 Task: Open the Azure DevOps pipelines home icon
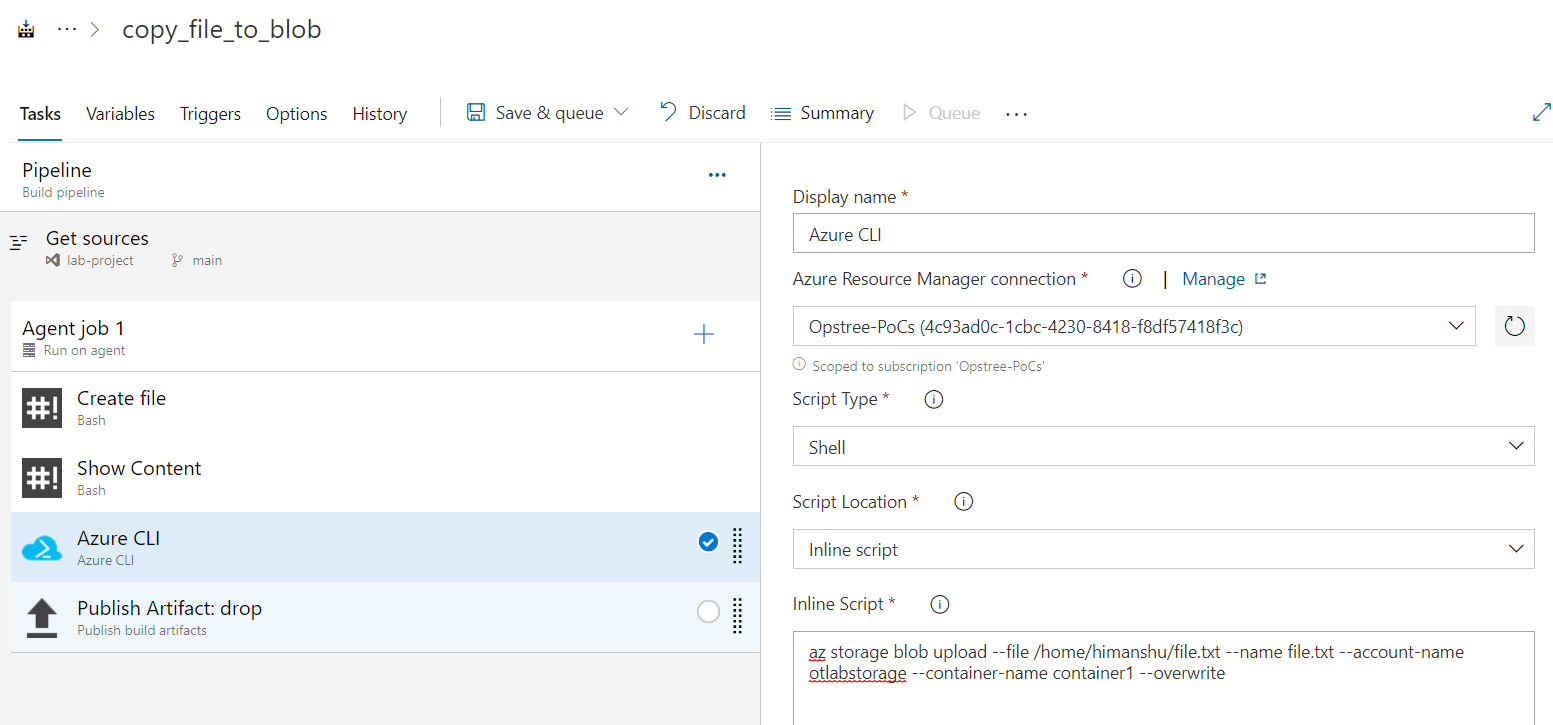click(27, 30)
